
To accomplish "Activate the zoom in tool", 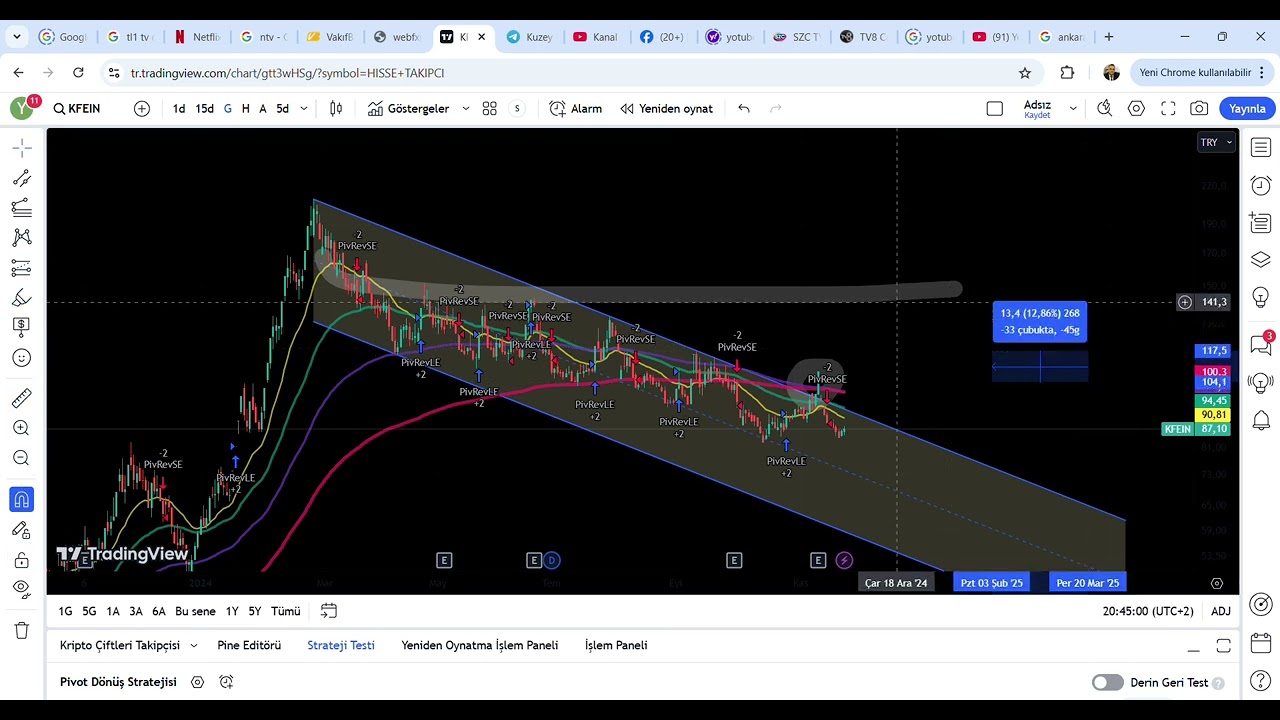I will click(x=22, y=428).
